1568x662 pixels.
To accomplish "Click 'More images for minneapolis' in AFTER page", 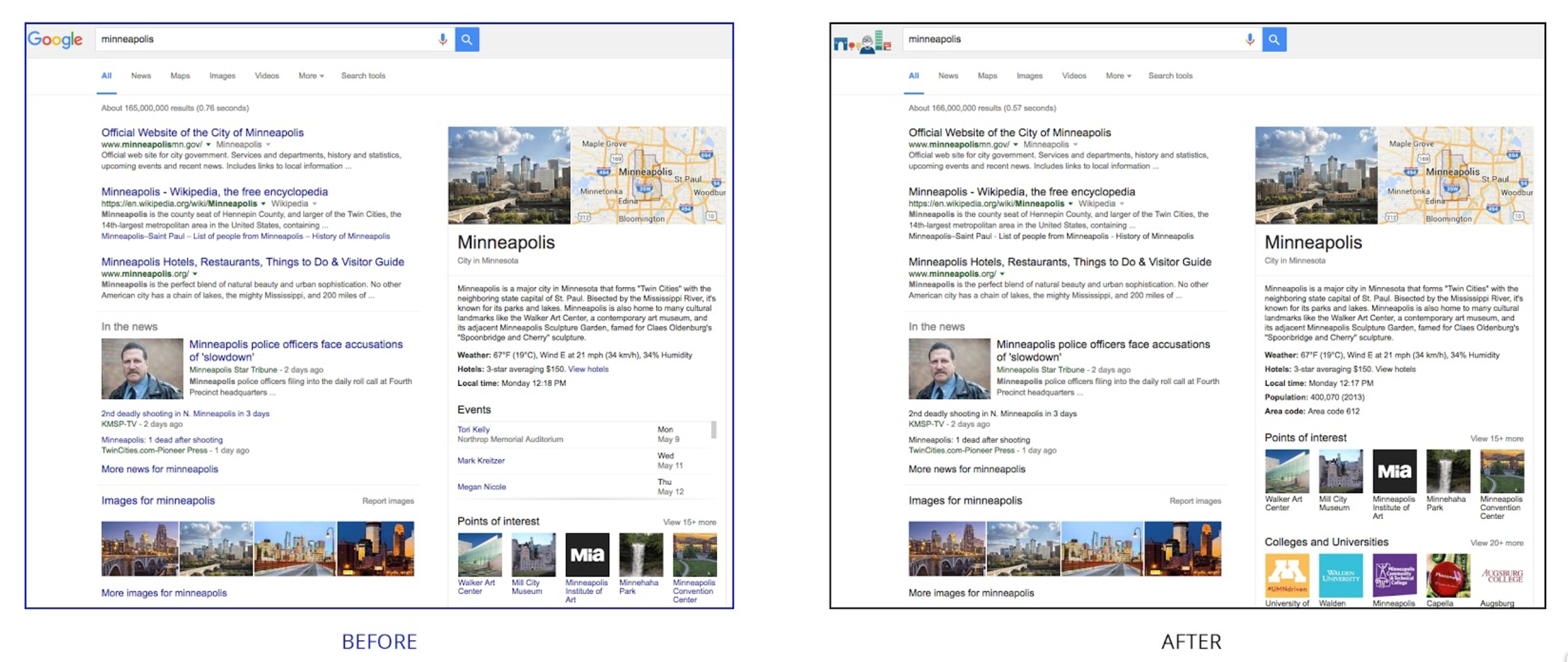I will (x=970, y=593).
